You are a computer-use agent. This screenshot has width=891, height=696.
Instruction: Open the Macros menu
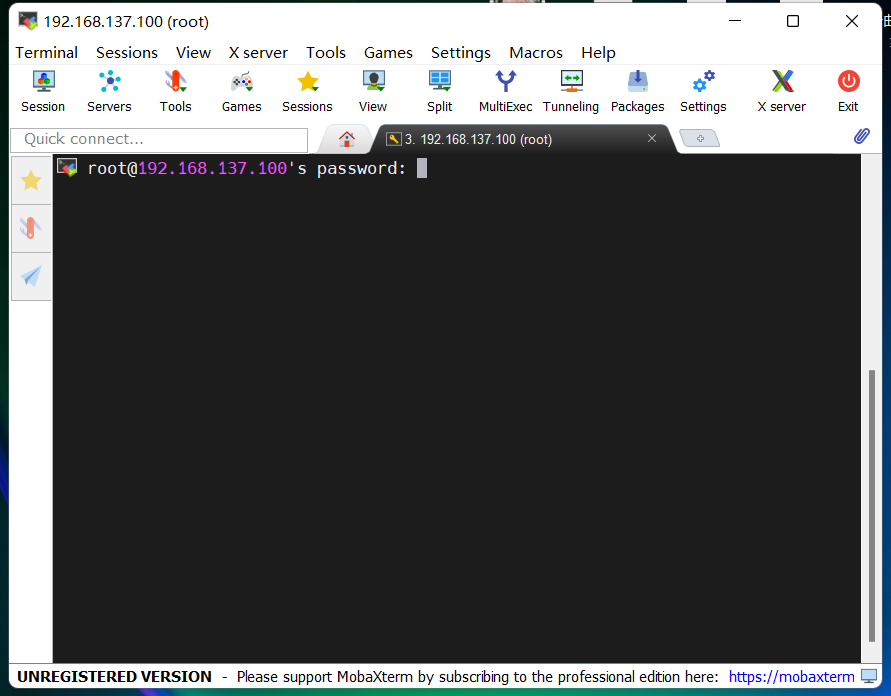point(536,53)
